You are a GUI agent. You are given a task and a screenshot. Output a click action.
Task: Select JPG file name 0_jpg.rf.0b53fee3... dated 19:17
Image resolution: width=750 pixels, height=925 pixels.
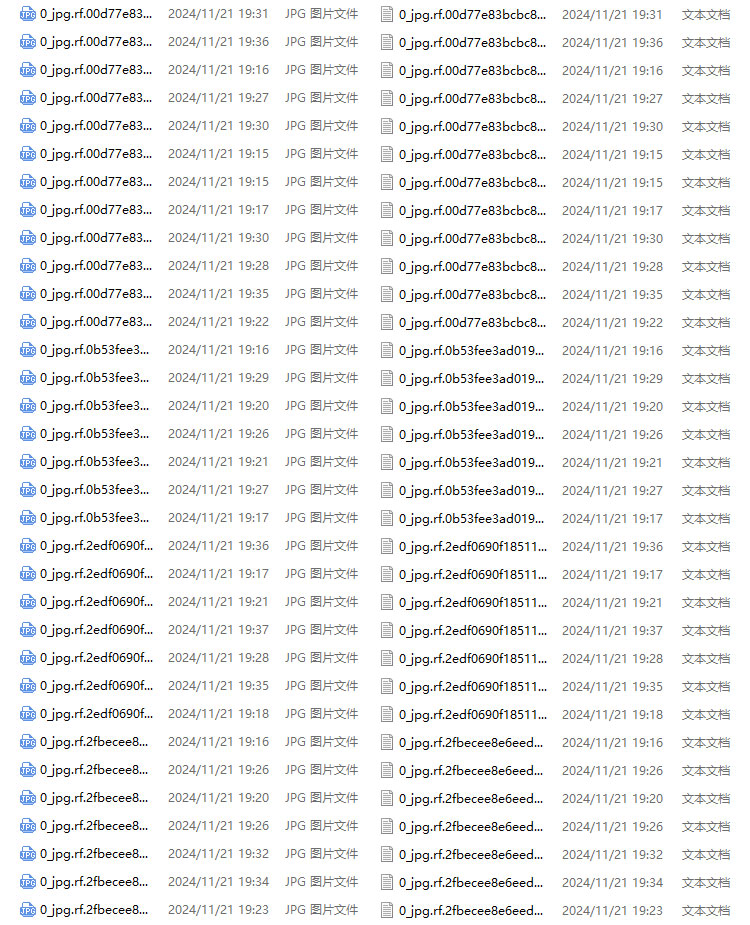click(95, 518)
